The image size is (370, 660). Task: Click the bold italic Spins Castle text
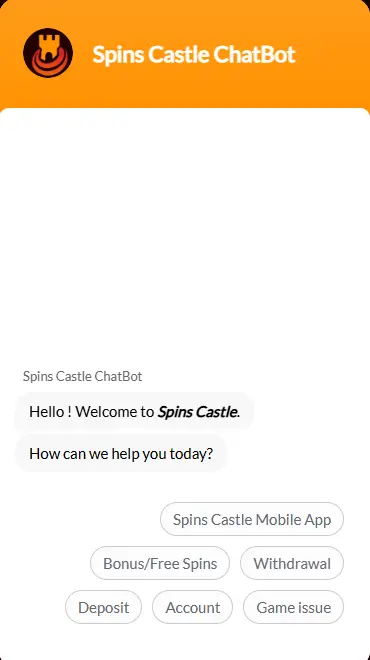(x=197, y=411)
